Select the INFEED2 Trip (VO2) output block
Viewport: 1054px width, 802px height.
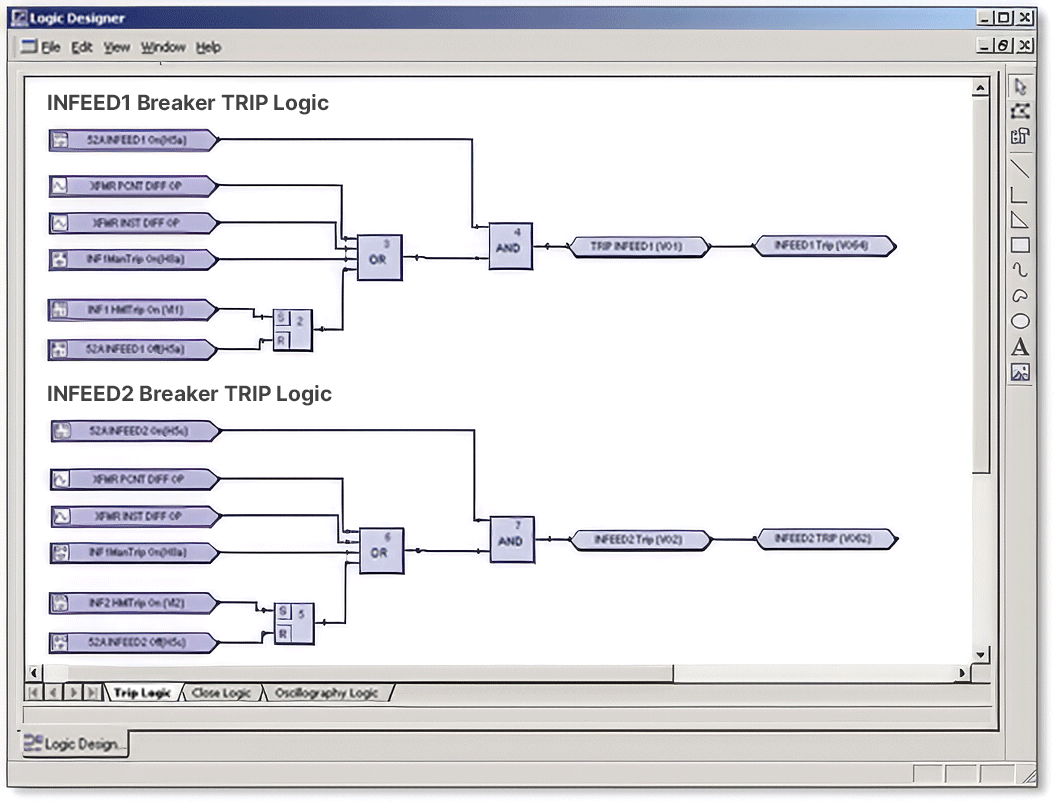(641, 540)
